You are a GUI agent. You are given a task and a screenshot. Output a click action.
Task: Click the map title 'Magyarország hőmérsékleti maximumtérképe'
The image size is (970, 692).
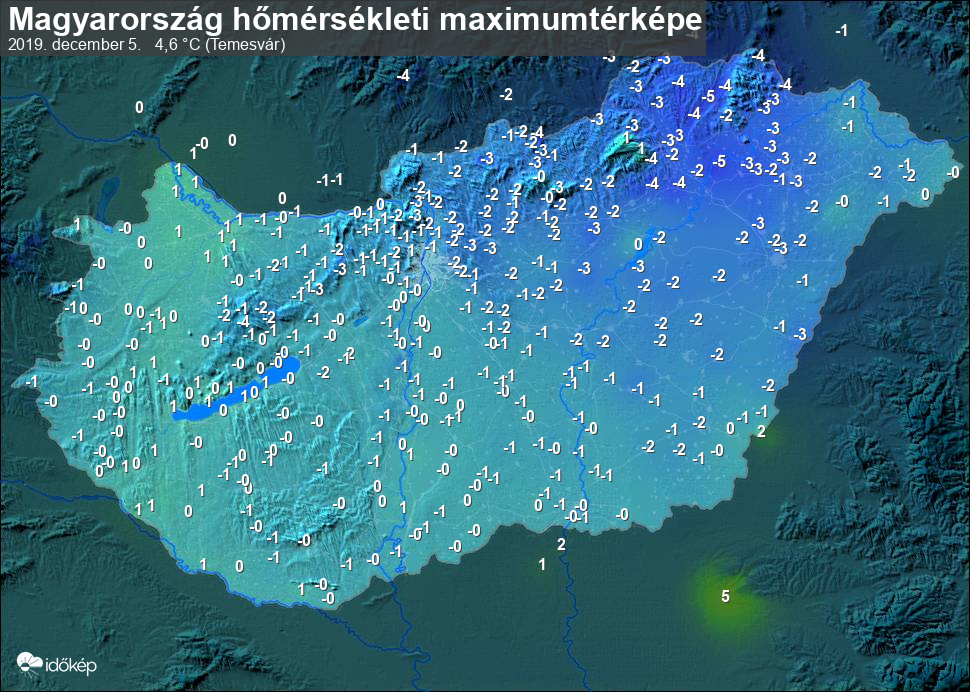356,20
